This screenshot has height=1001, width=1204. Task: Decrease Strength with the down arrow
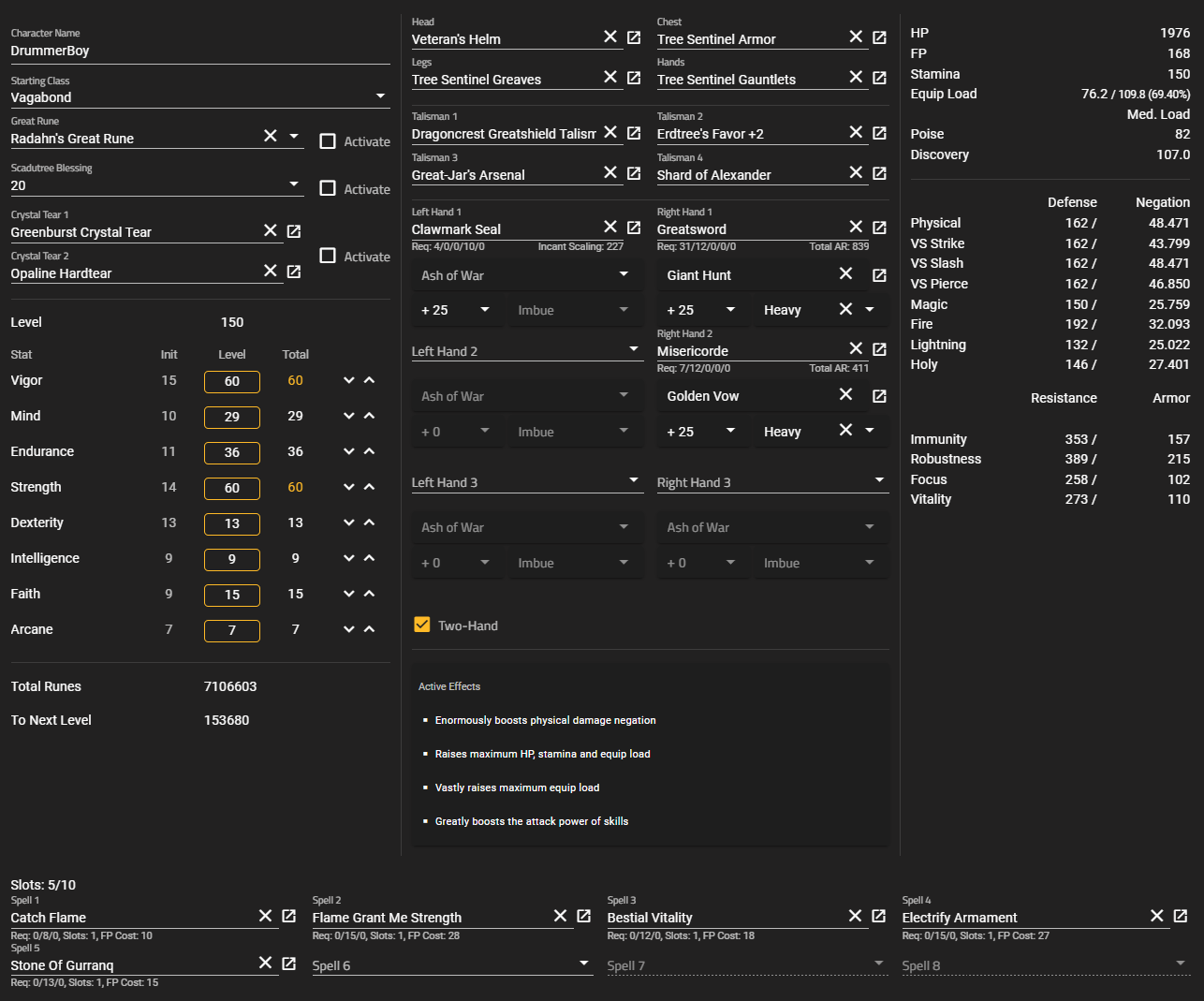(349, 487)
